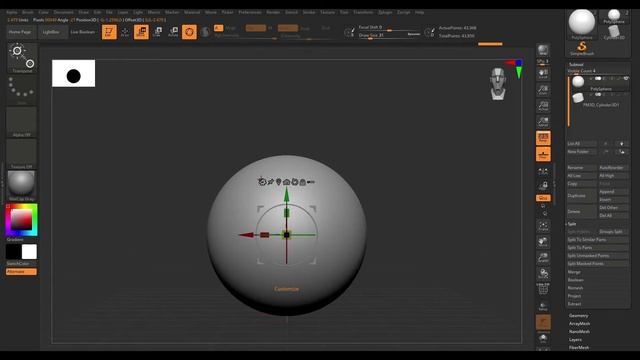Toggle the Floor grid button

coord(543,154)
